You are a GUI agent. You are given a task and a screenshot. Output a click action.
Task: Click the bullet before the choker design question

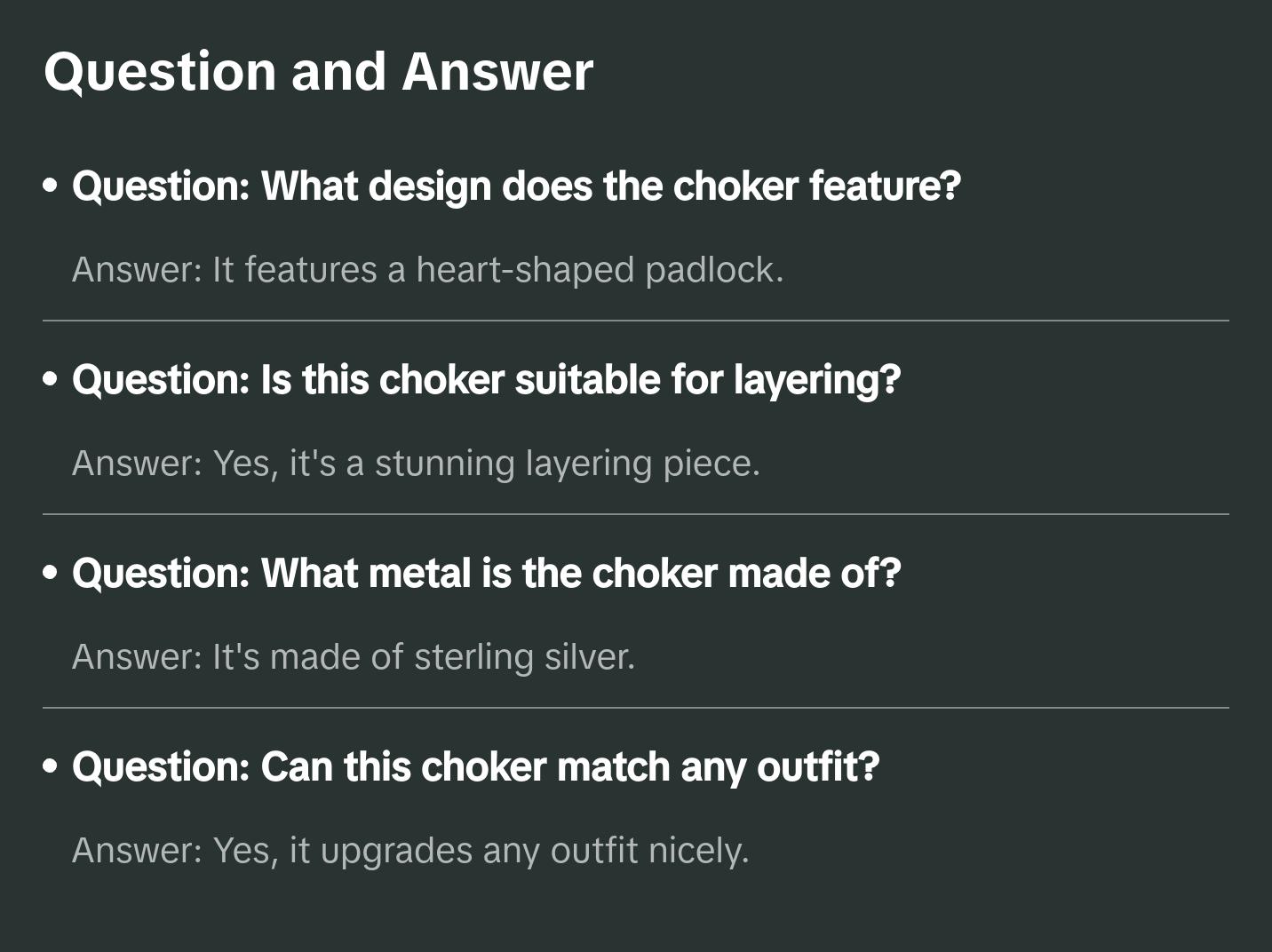[x=51, y=186]
